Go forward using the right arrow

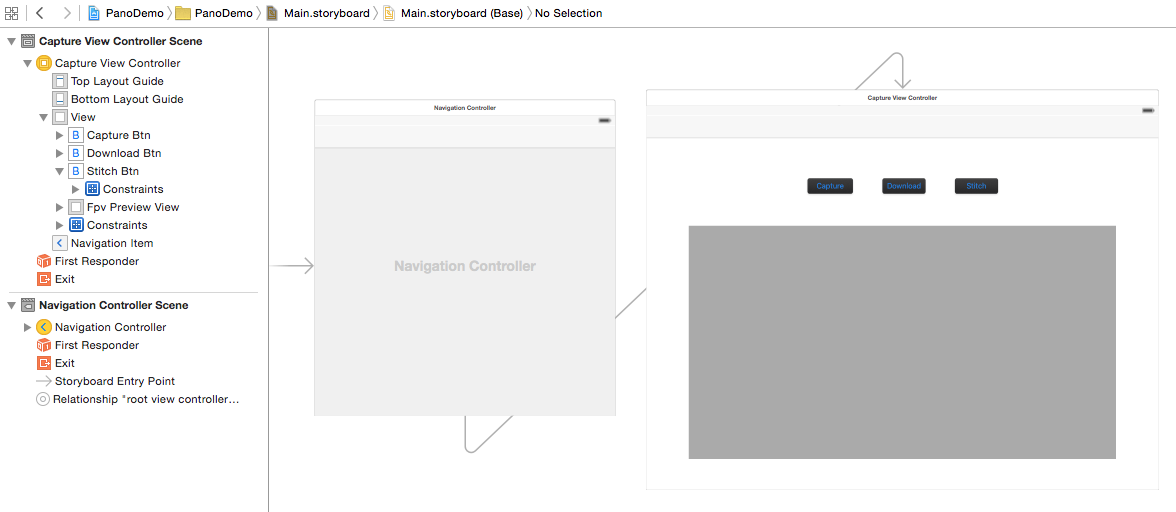click(x=66, y=13)
